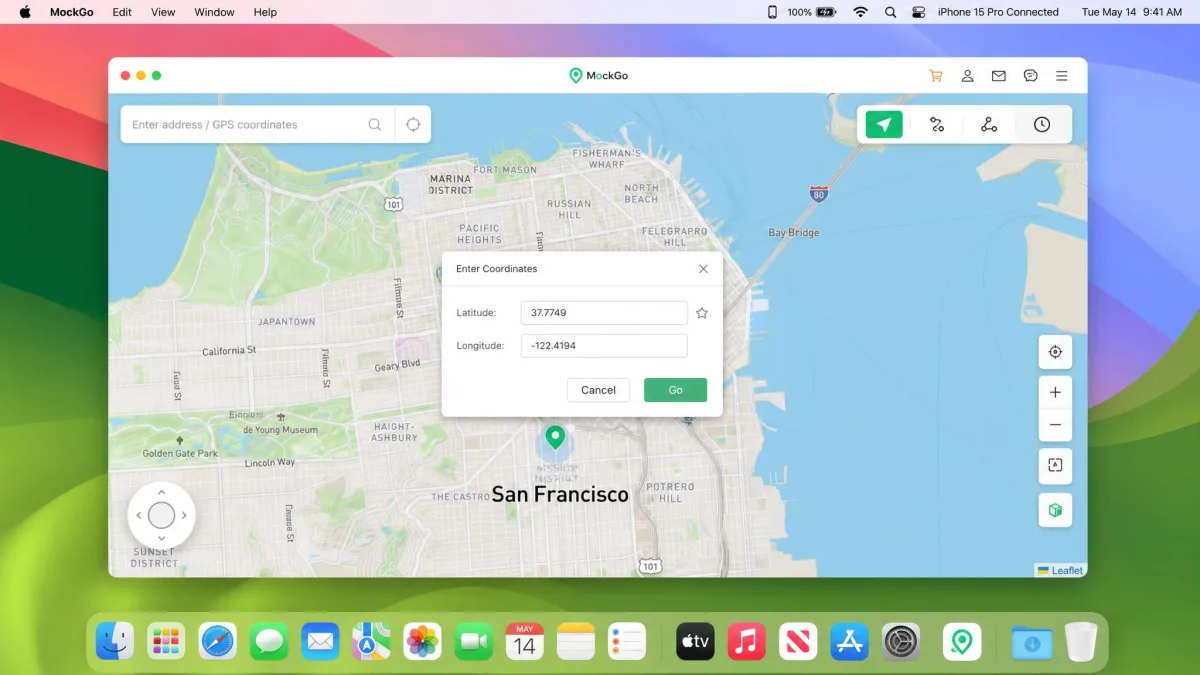Click the Golden Gate Park map label
The height and width of the screenshot is (675, 1200).
180,453
